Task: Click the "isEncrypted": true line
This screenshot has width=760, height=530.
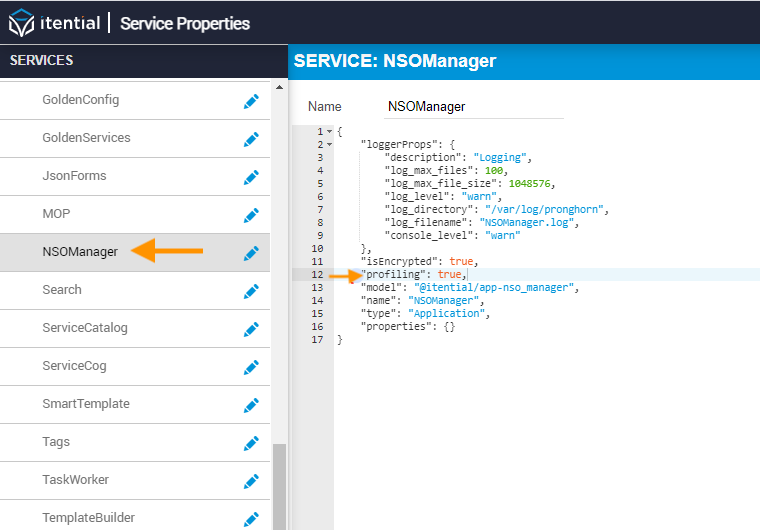Action: [x=420, y=261]
